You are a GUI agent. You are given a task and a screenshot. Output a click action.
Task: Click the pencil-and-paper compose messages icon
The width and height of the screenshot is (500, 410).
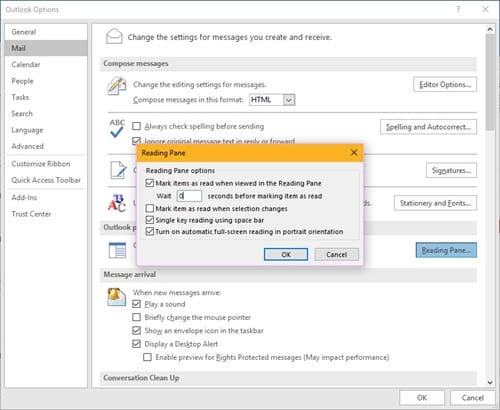click(117, 86)
